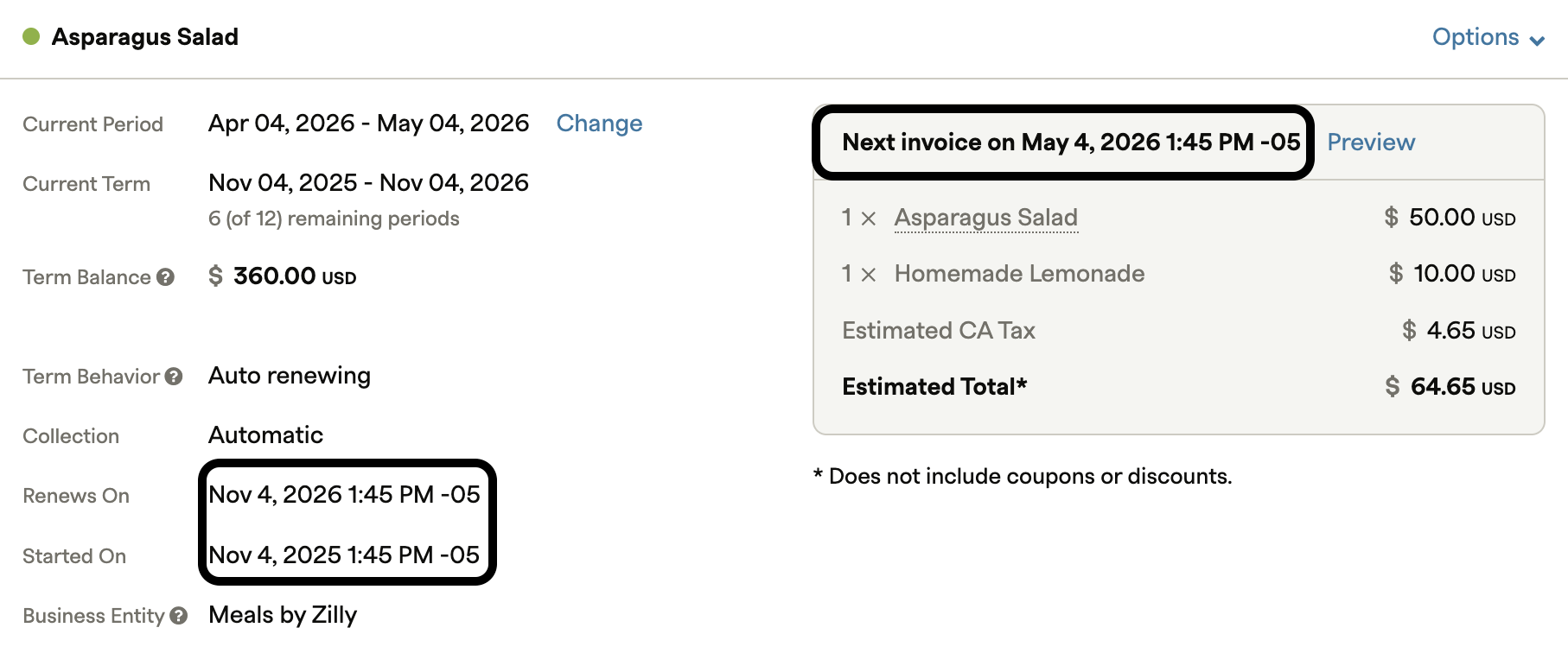Expand the Options dropdown menu
The width and height of the screenshot is (1568, 653).
[1475, 37]
